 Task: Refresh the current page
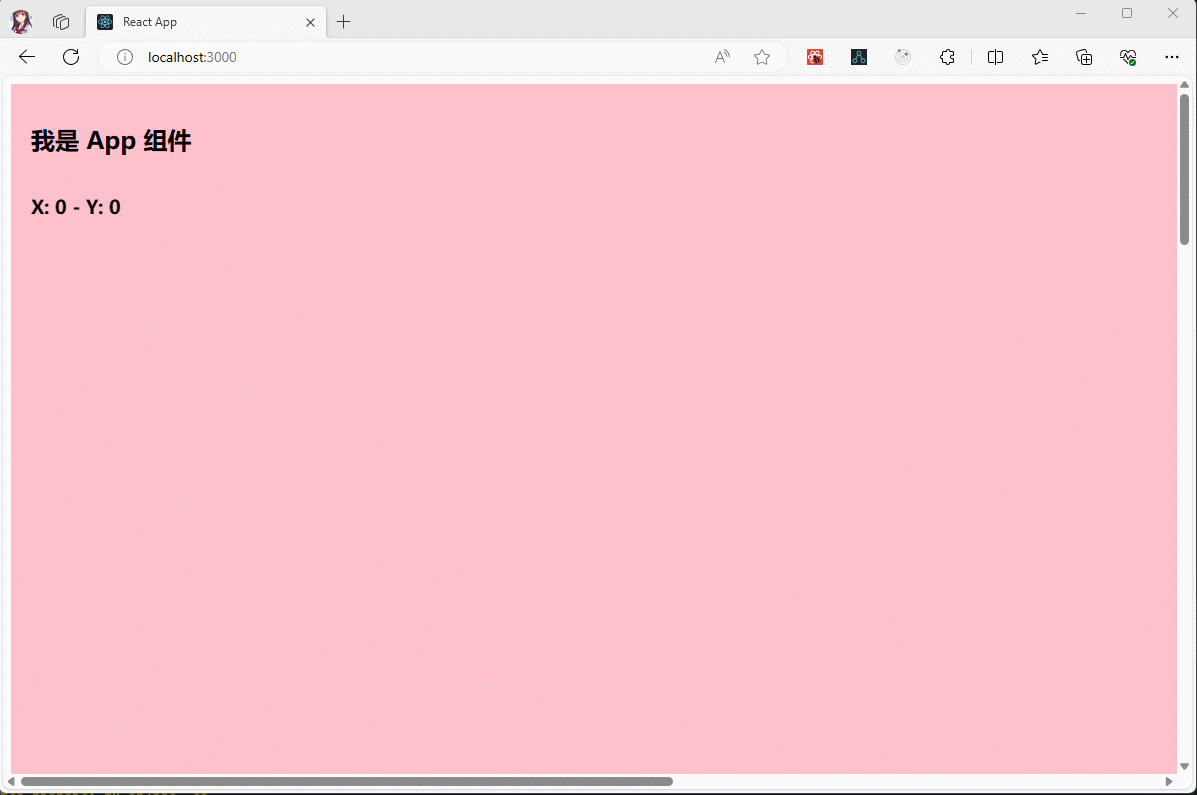pyautogui.click(x=71, y=57)
